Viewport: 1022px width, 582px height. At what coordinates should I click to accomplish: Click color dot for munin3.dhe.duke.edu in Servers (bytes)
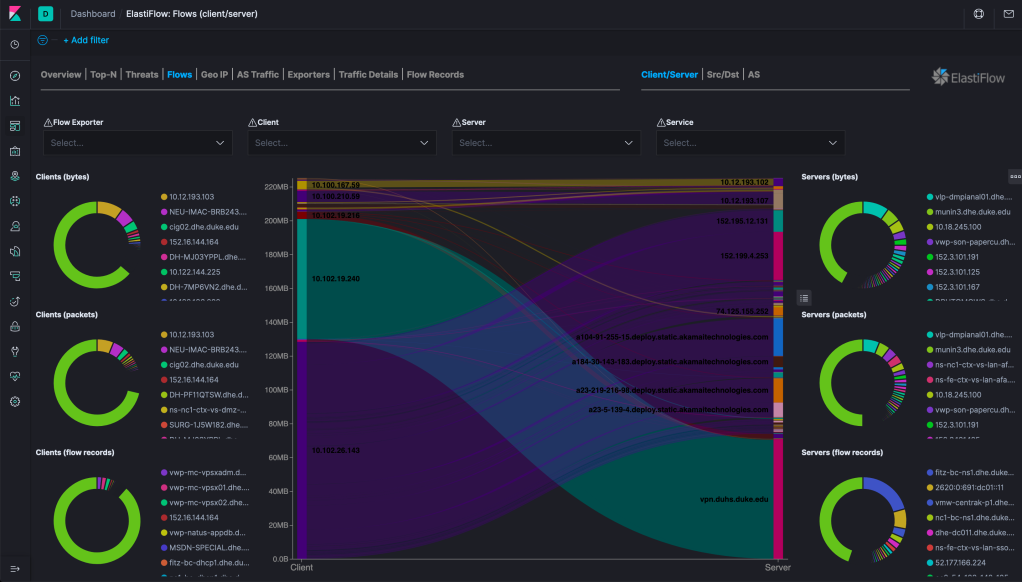930,212
